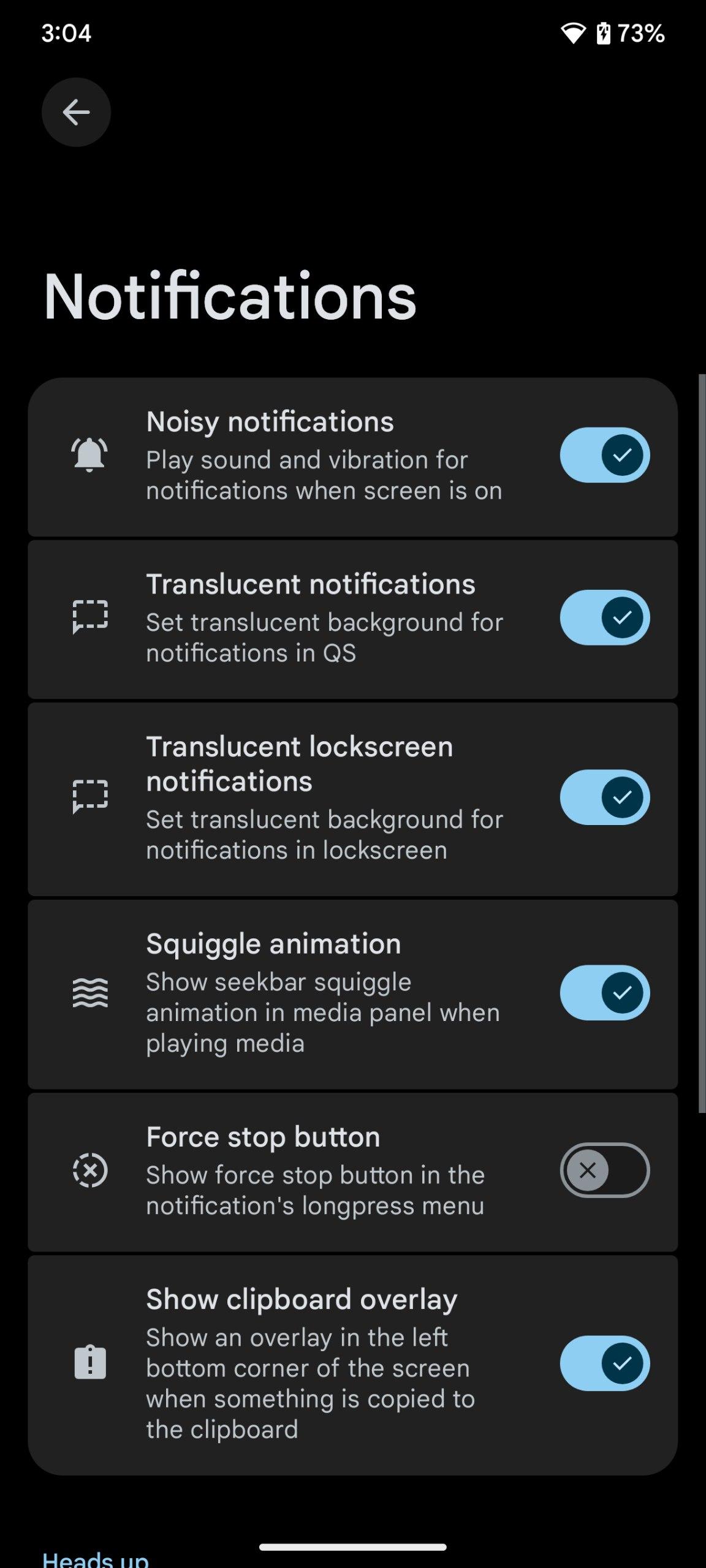Tap the Translucent notifications dashed bubble icon

coord(90,617)
